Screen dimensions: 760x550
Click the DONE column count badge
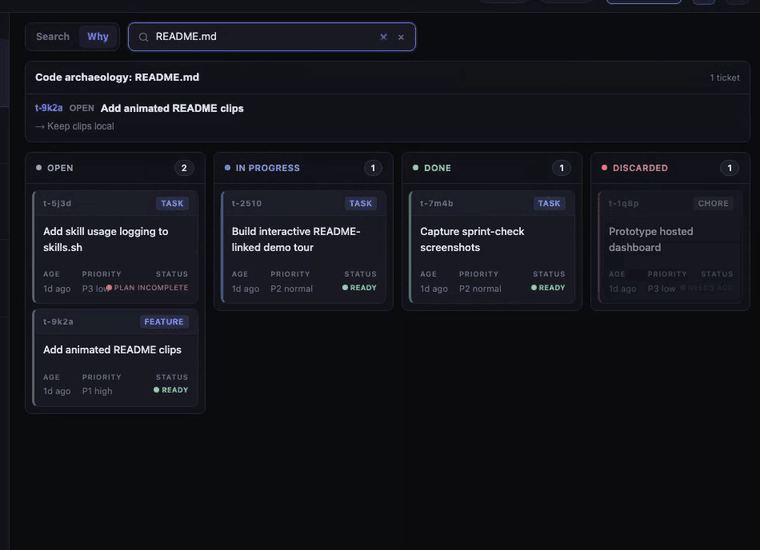(x=561, y=168)
